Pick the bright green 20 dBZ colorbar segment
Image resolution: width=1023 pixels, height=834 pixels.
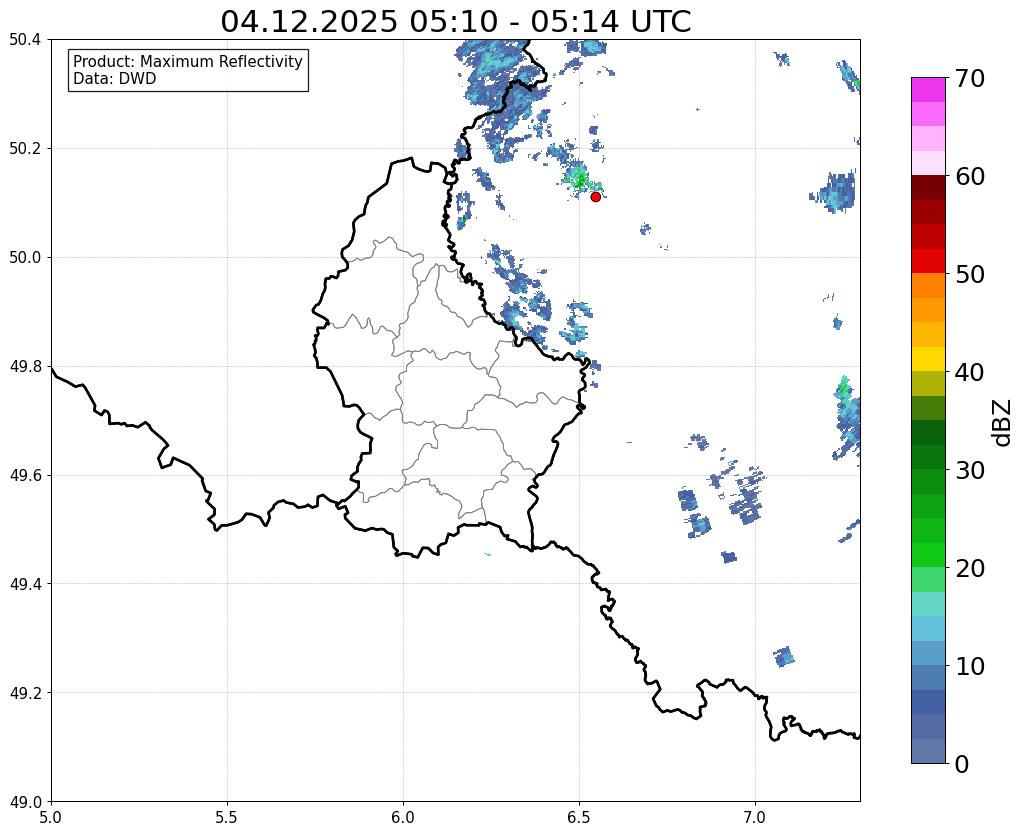click(928, 555)
